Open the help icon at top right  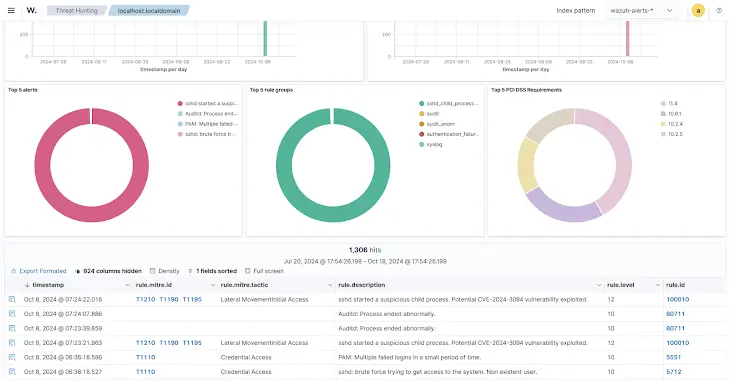click(719, 10)
